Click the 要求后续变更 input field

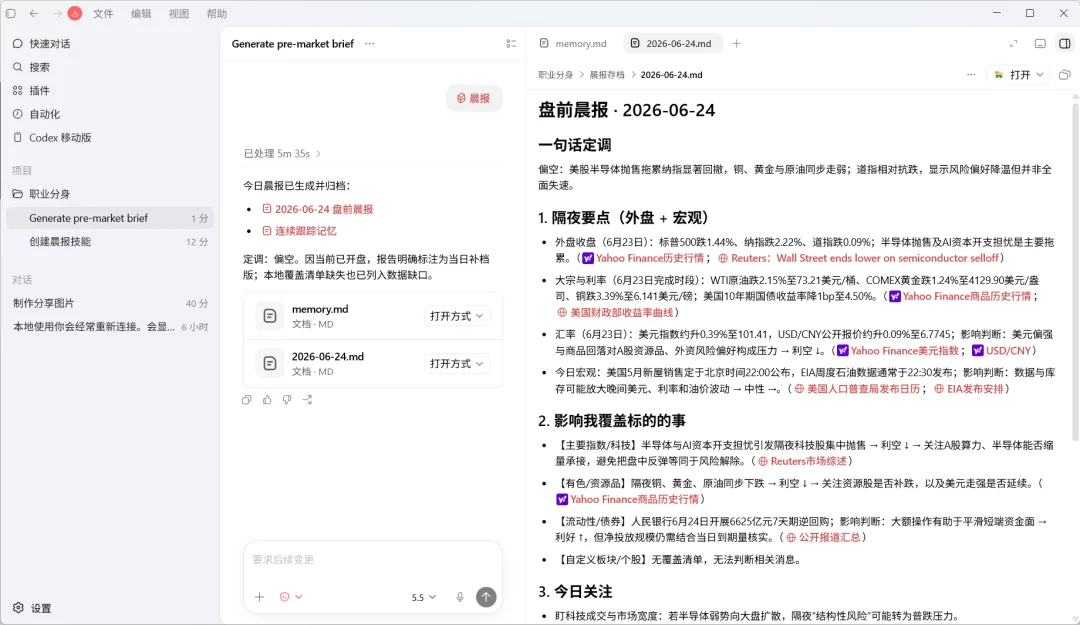click(x=373, y=560)
